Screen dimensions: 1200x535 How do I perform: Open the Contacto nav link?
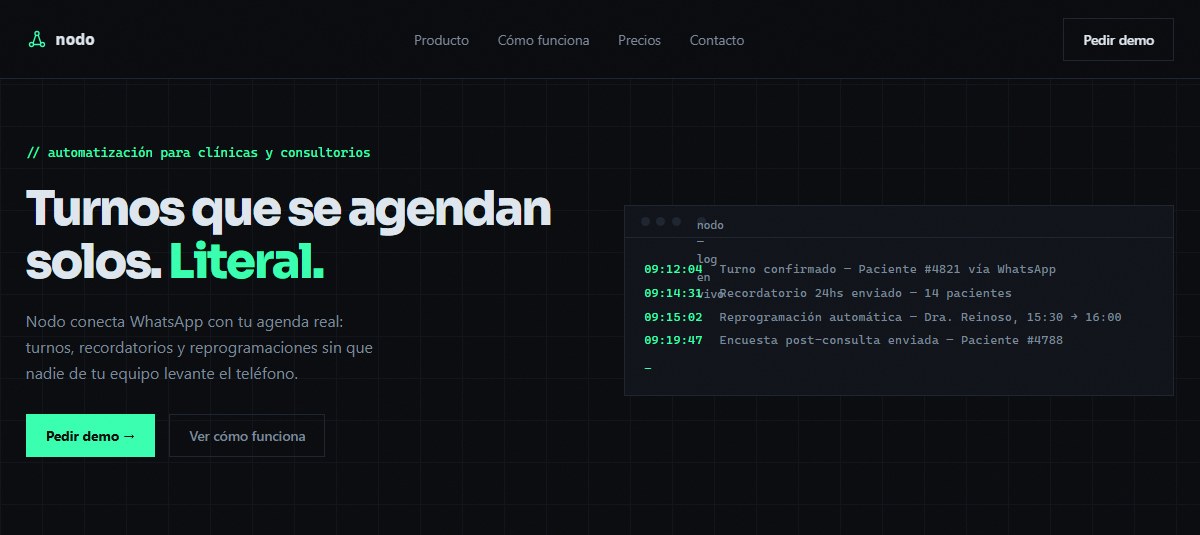717,40
